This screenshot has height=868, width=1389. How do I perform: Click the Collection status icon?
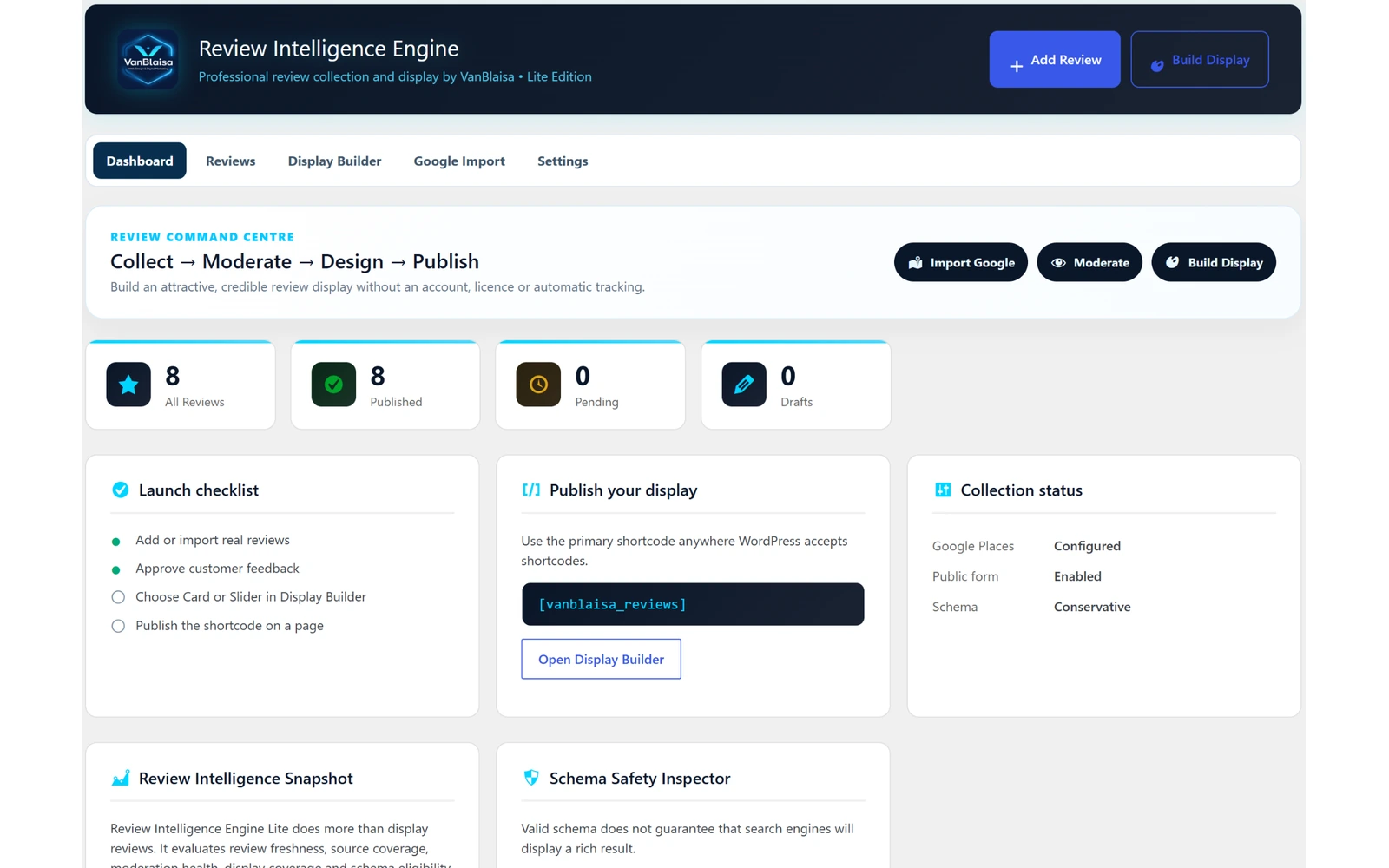943,490
